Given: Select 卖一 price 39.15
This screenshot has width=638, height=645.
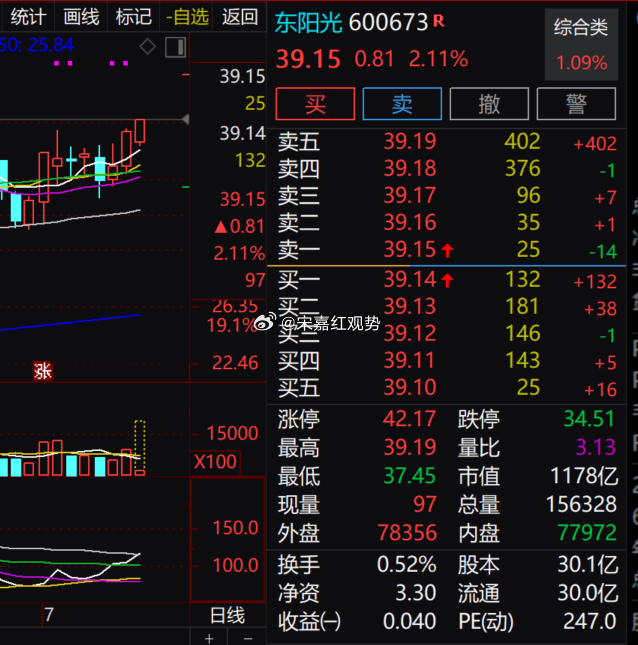Looking at the screenshot, I should (410, 249).
